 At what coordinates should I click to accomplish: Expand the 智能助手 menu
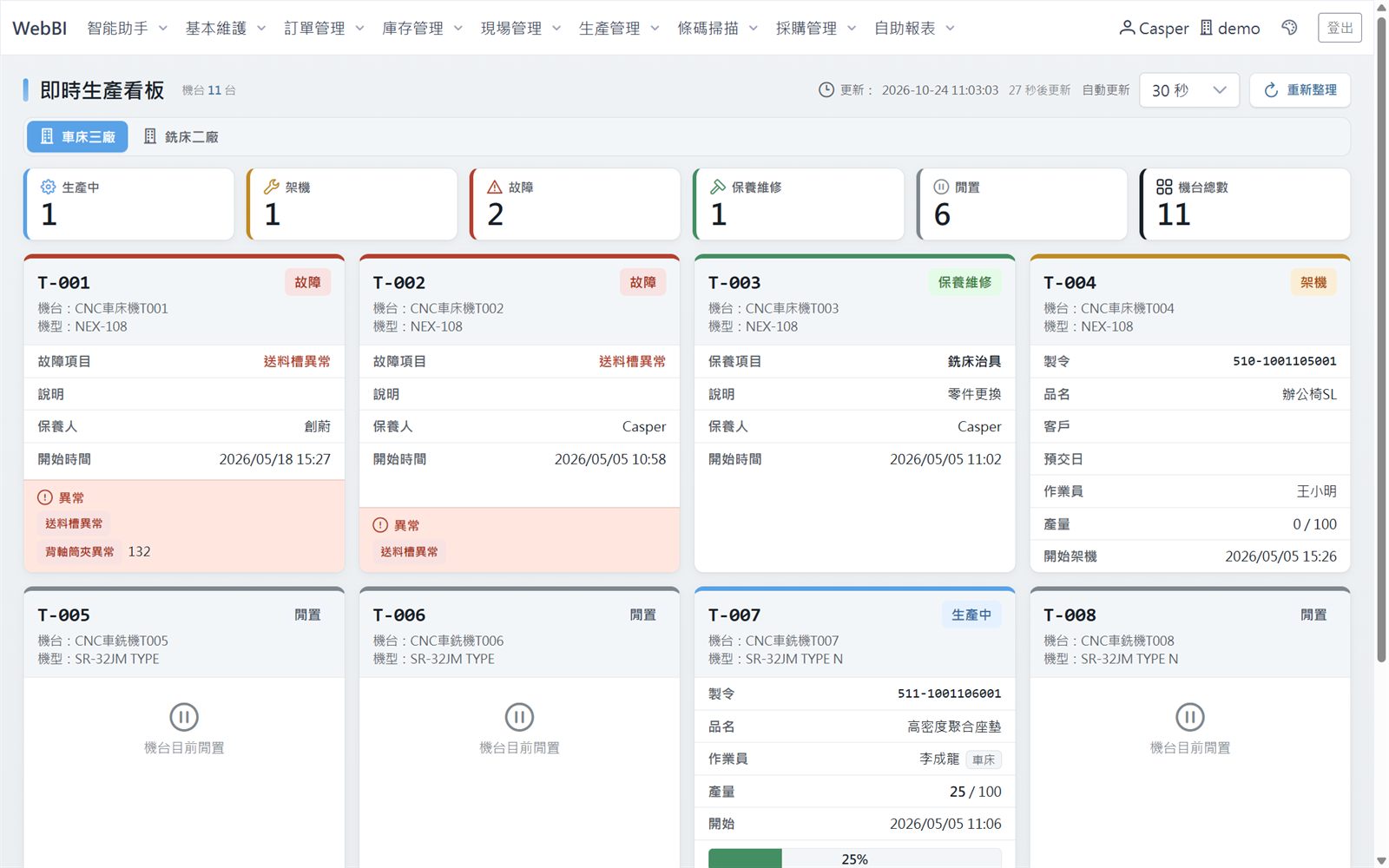pos(127,28)
